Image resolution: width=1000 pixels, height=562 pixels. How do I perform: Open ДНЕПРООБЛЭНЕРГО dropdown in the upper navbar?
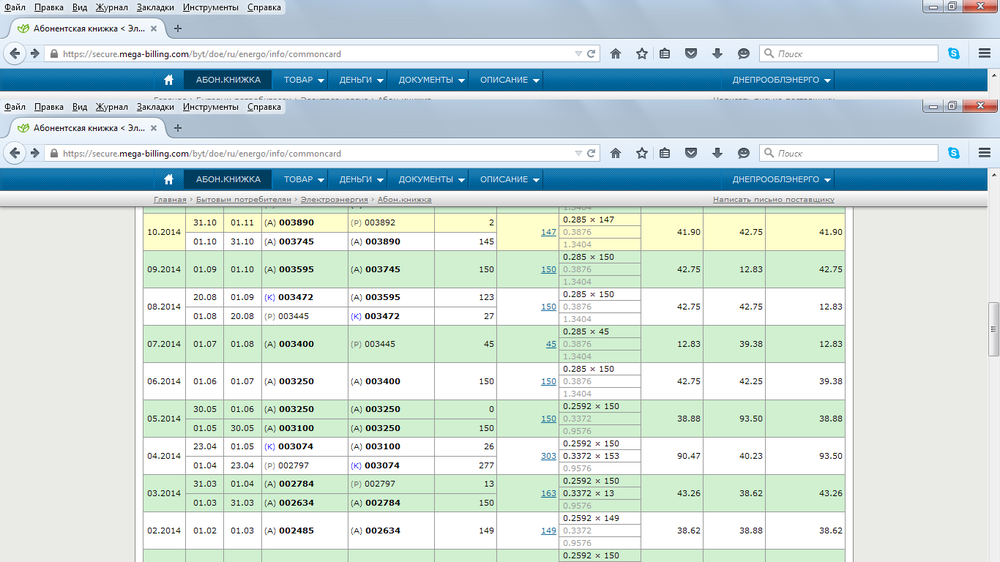point(782,80)
